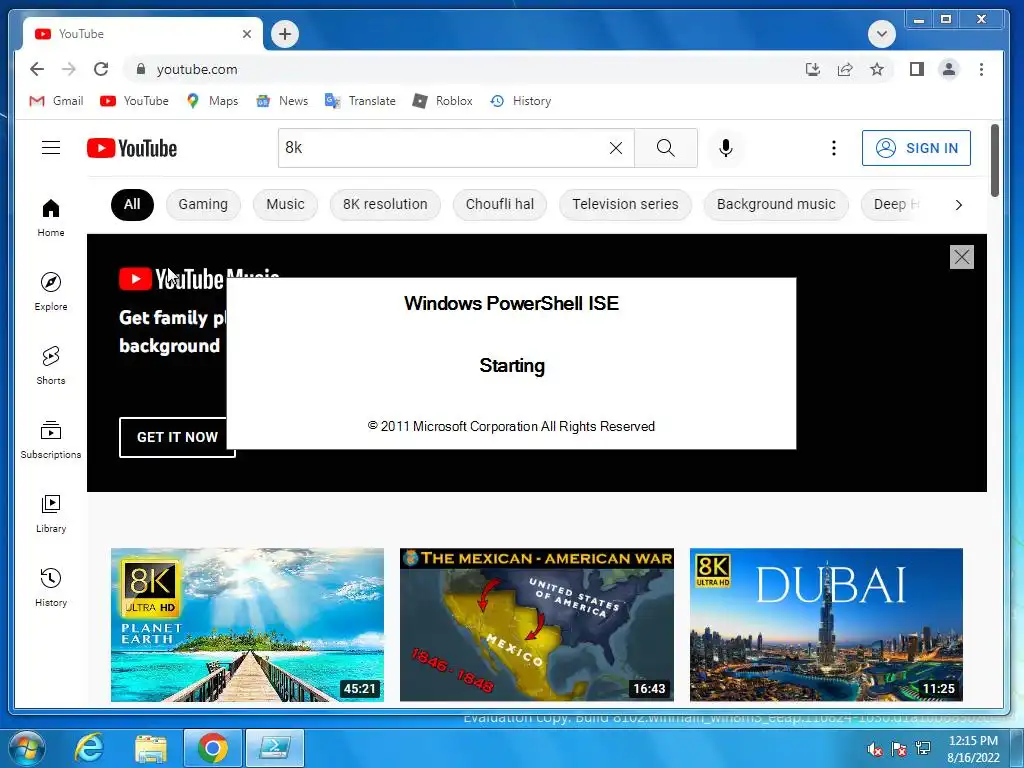Select the Choufli hal chip
This screenshot has width=1024, height=768.
(500, 204)
